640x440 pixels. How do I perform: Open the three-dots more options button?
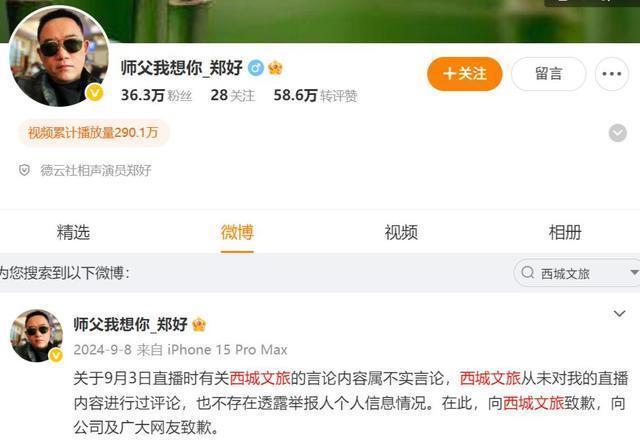[611, 74]
